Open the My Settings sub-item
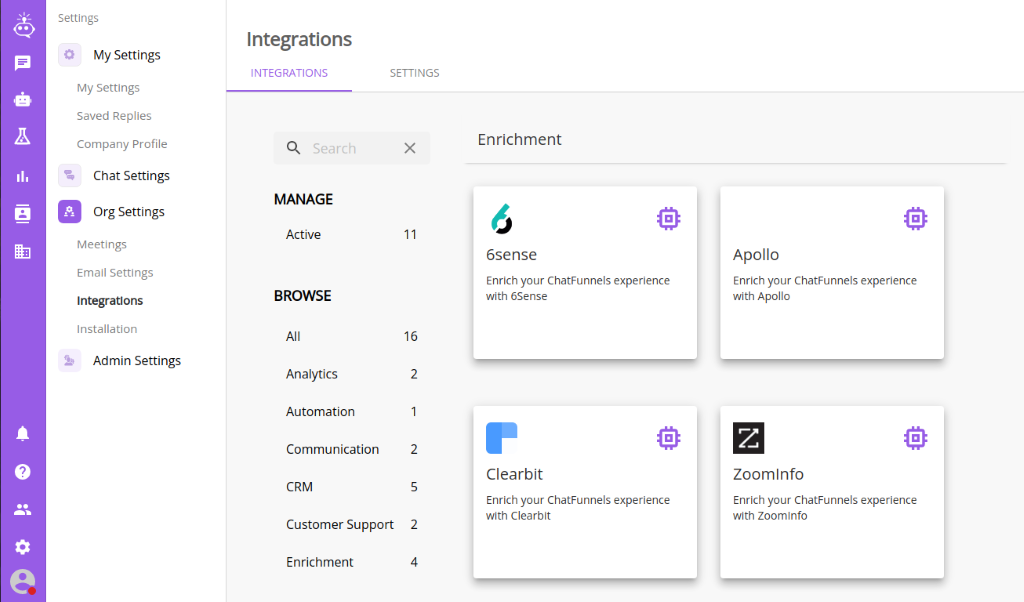 [108, 87]
